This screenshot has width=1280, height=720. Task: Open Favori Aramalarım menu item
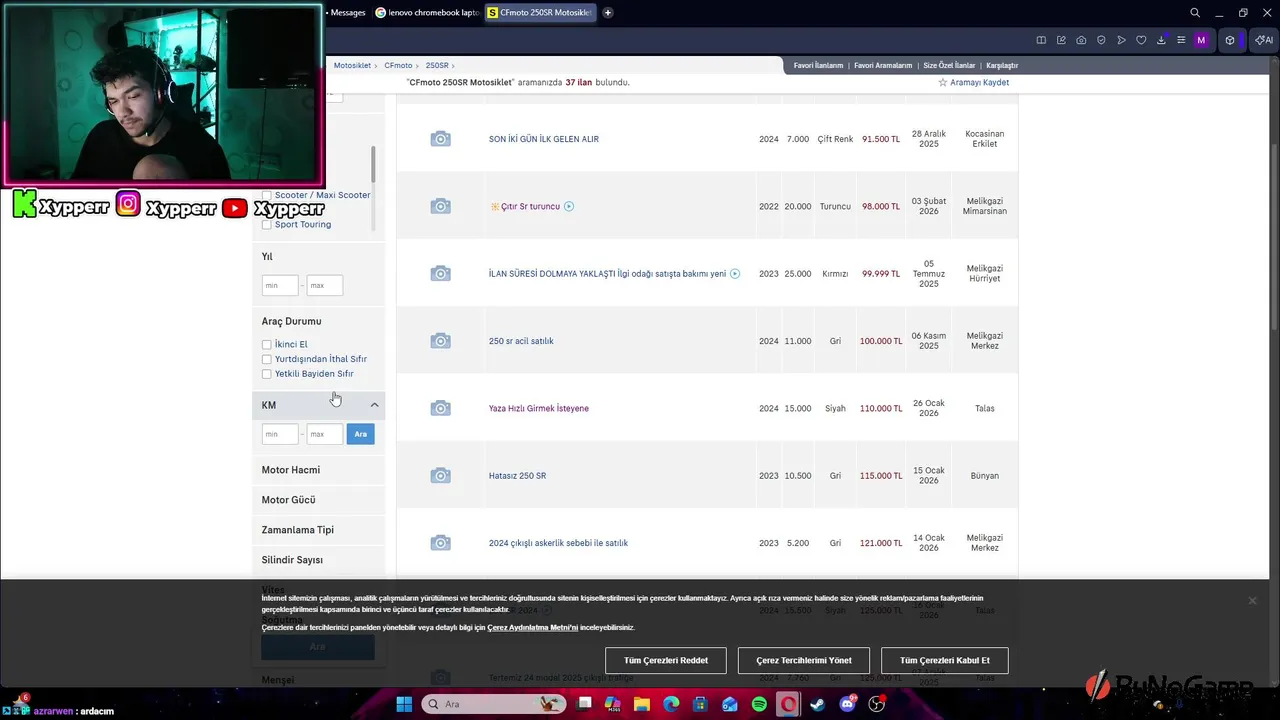click(883, 66)
